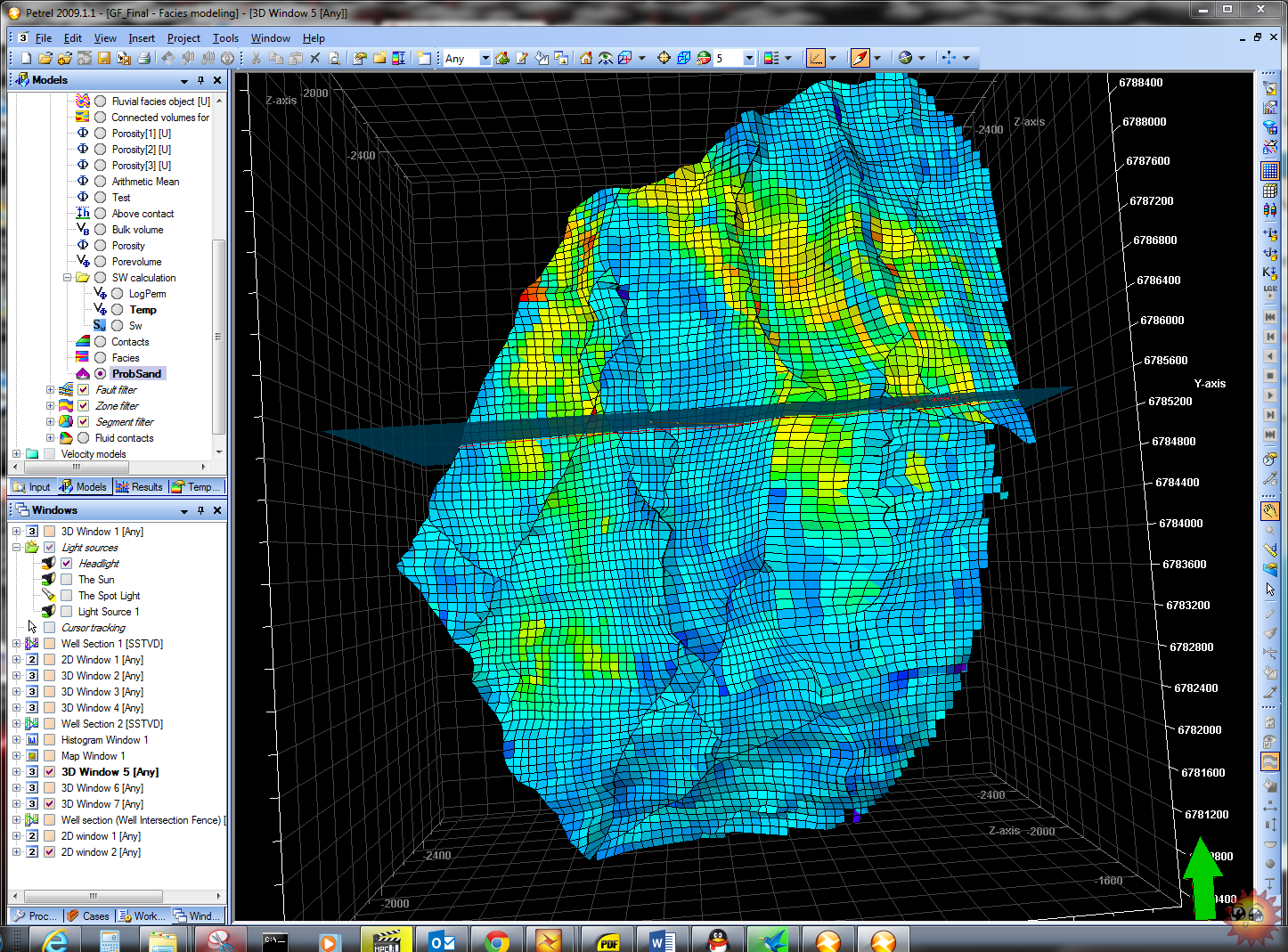The image size is (1288, 952).
Task: Check the Cursor tracking checkbox
Action: pos(50,628)
